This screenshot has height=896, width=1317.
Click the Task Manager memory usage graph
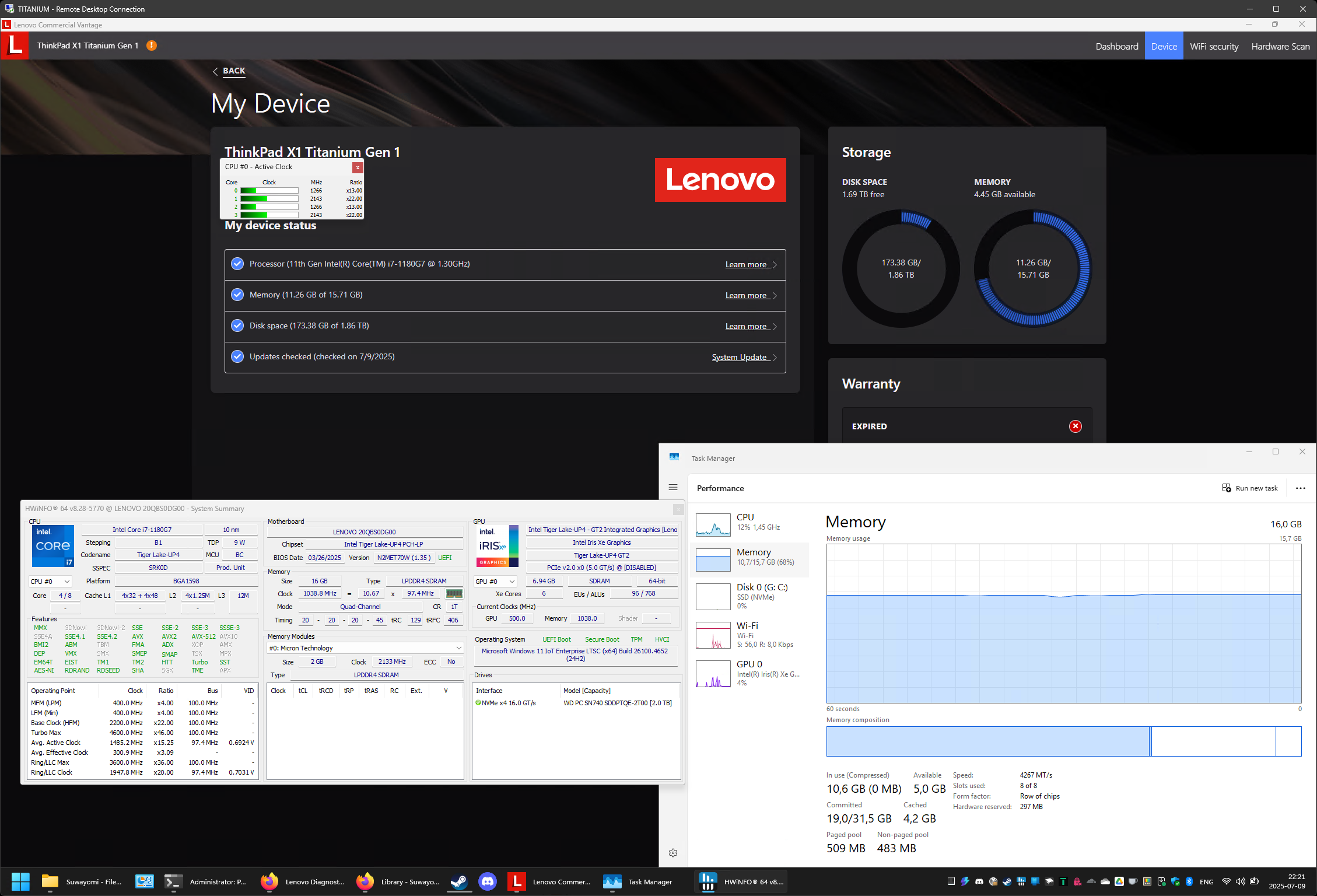tap(1063, 623)
